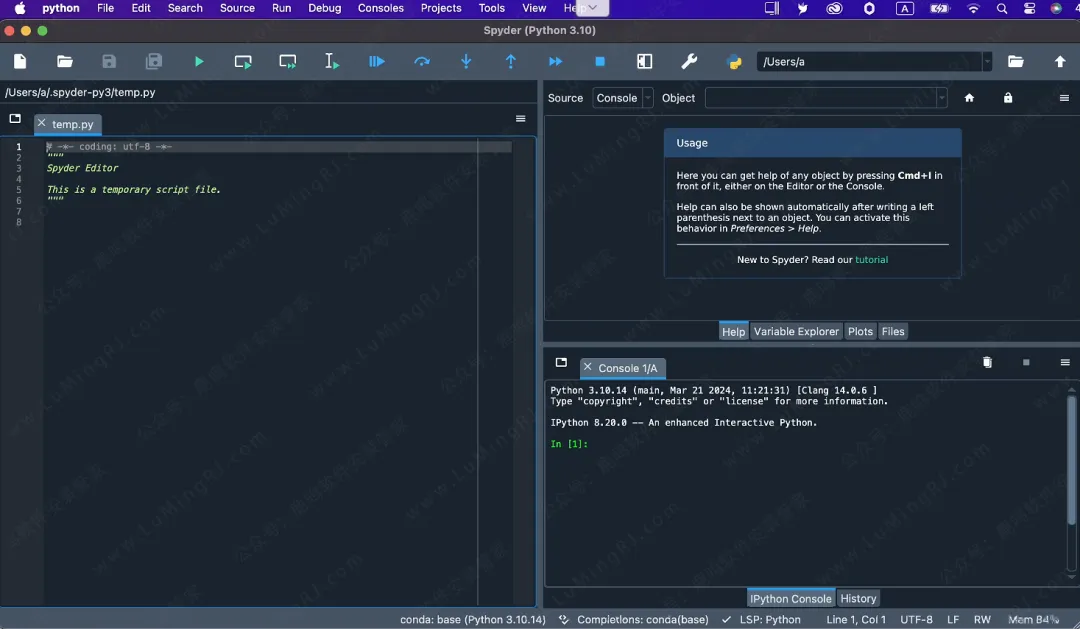Click the green Run file button

click(199, 62)
